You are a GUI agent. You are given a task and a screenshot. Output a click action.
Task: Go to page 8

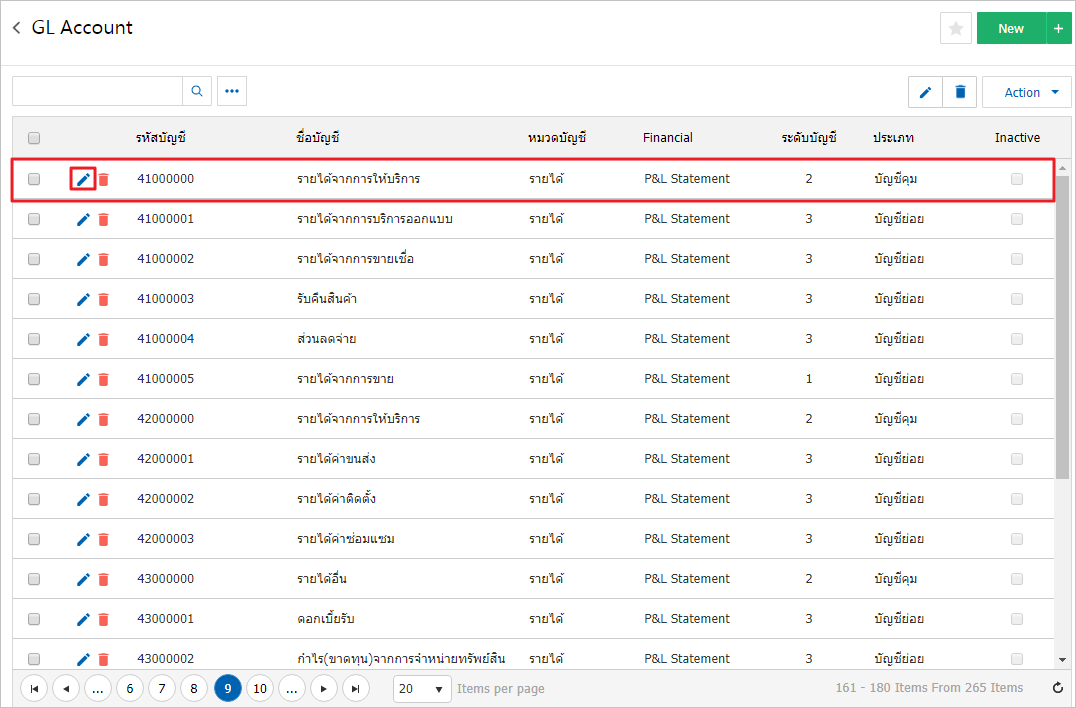point(194,688)
